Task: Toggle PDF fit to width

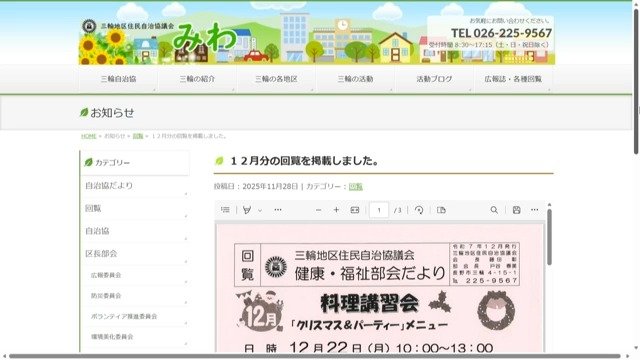Action: click(355, 210)
